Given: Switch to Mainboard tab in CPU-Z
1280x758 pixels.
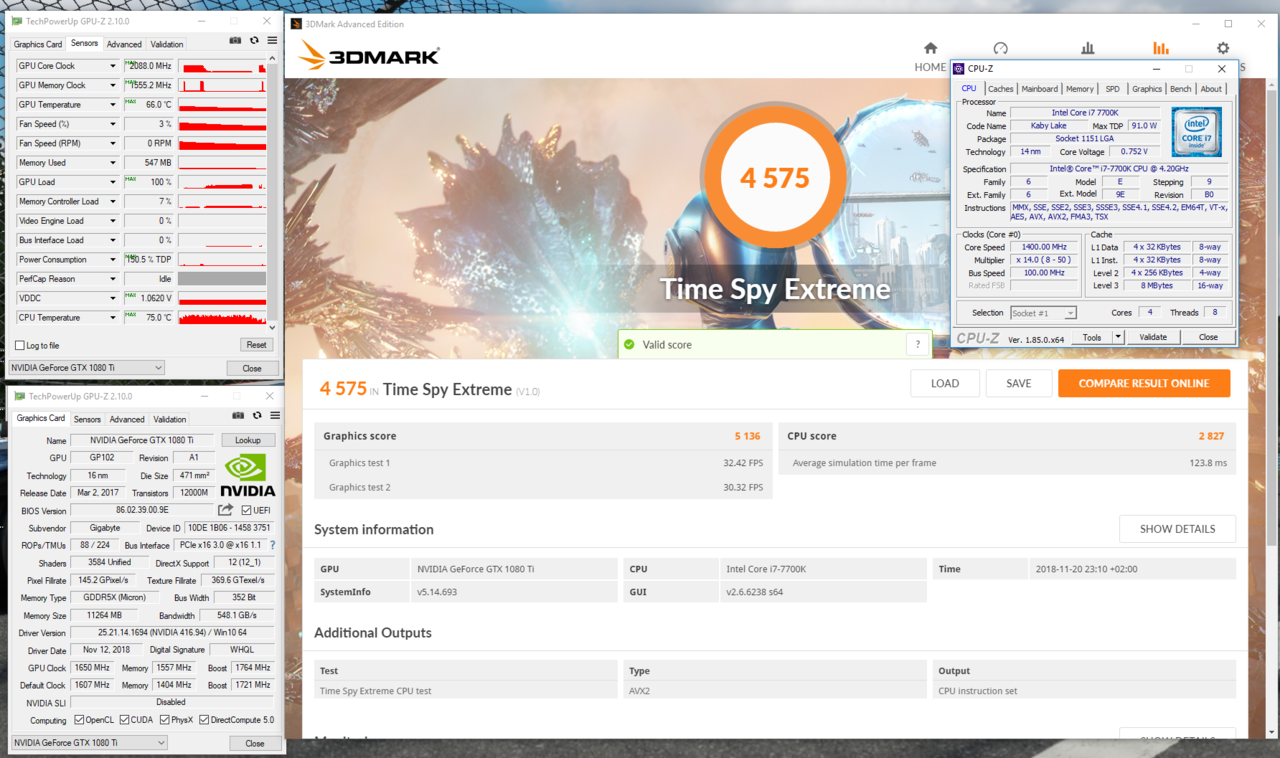Looking at the screenshot, I should 1040,89.
